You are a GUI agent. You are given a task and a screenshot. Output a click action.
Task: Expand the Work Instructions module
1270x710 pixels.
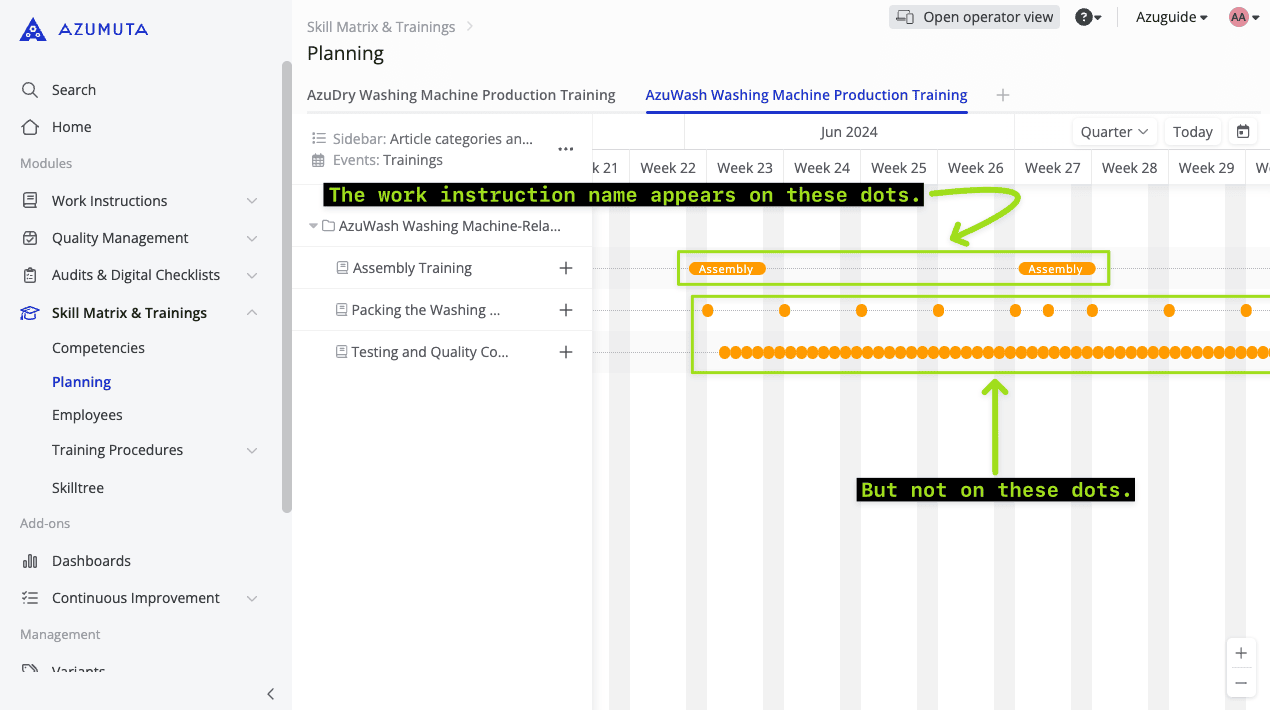(251, 201)
